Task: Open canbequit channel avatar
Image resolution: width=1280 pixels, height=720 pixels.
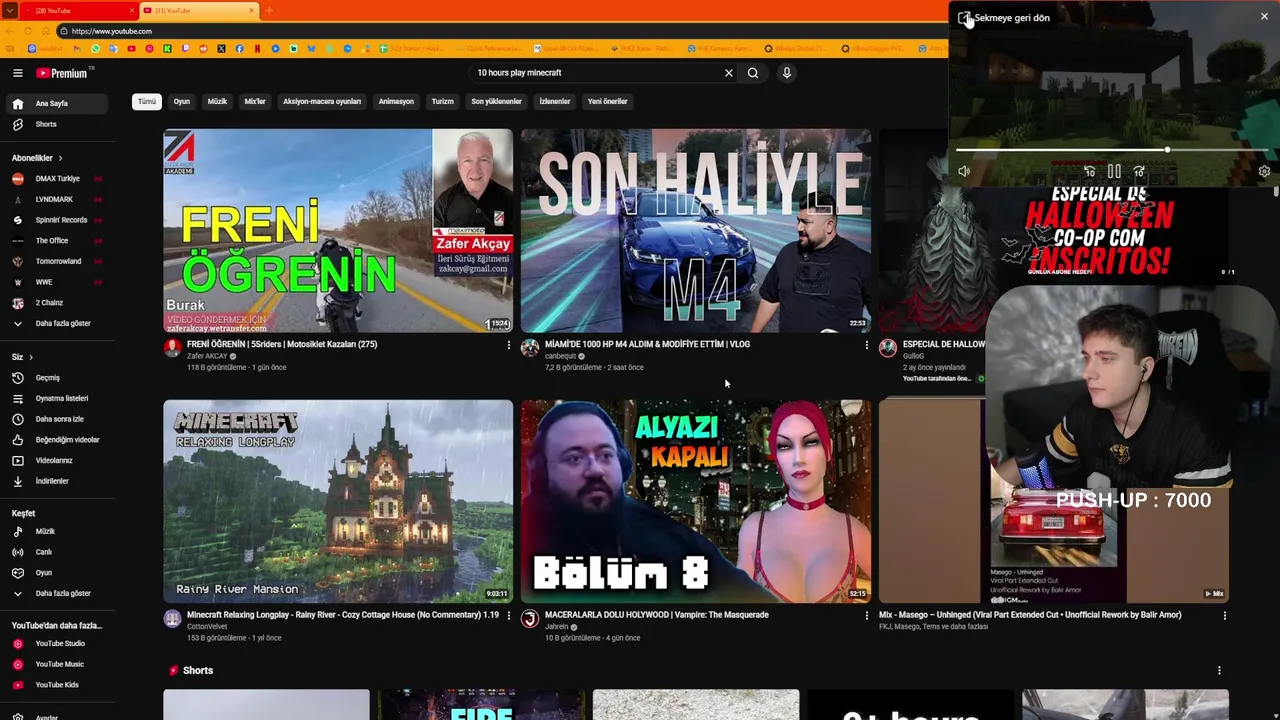Action: pos(530,348)
